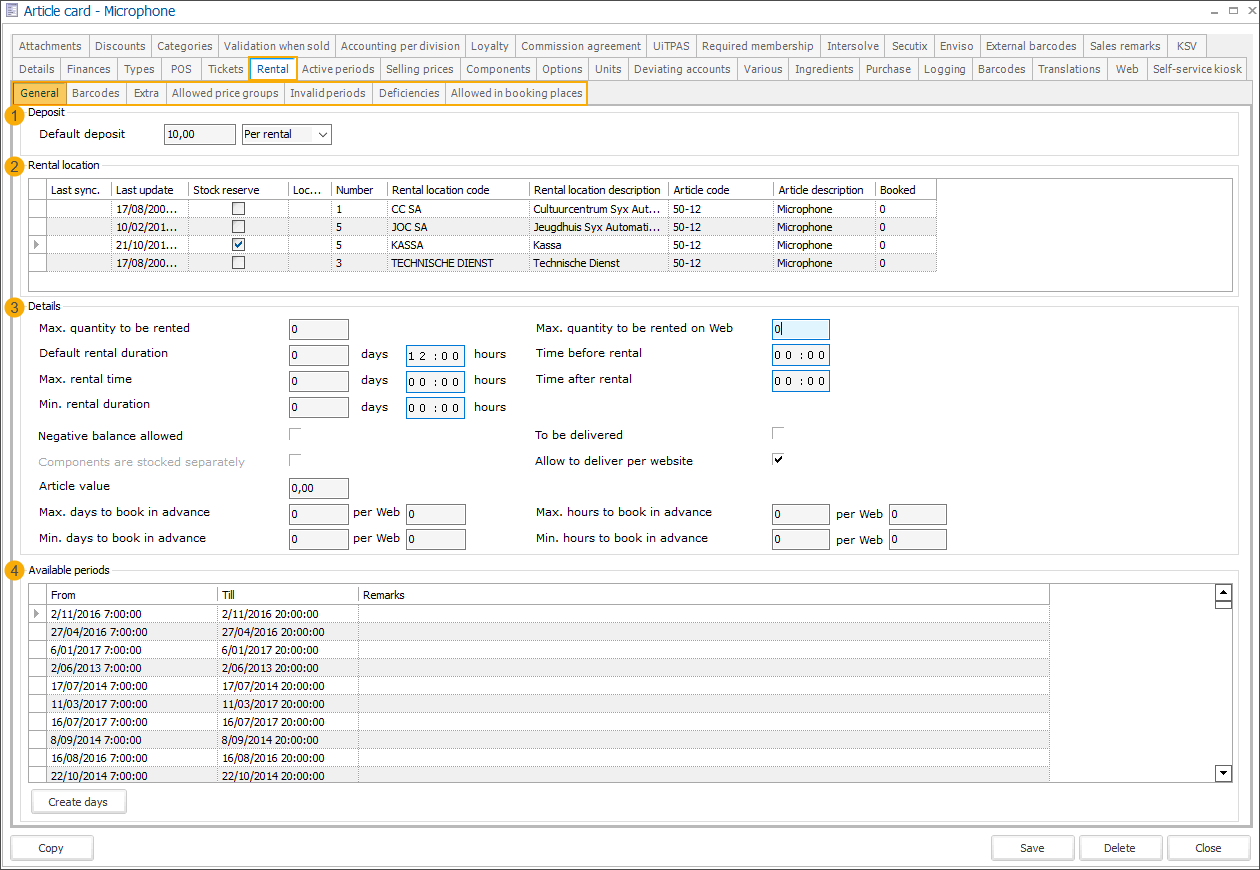
Task: Click the Article card window title icon
Action: (x=12, y=11)
